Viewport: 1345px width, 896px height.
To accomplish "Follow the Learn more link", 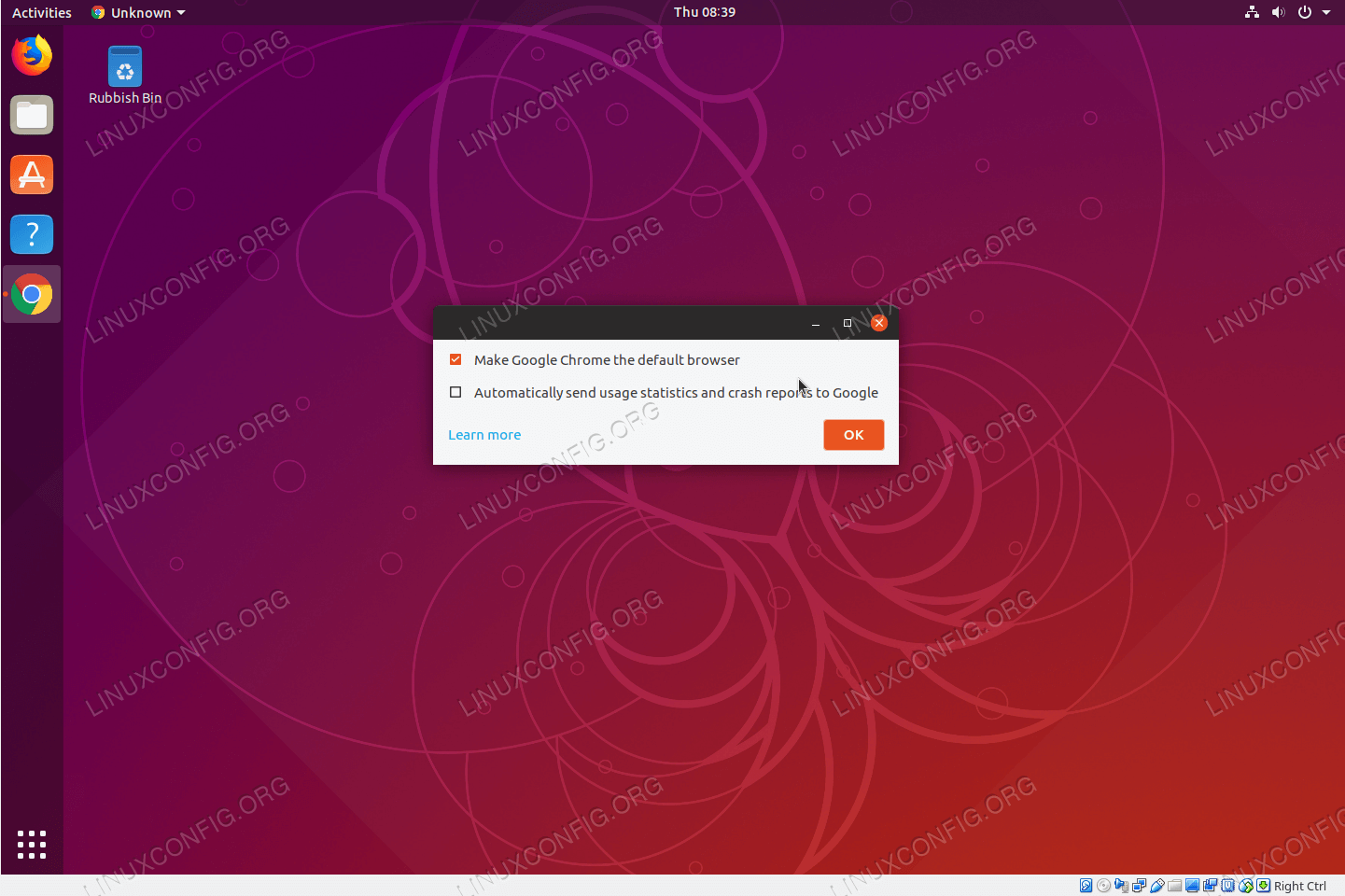I will click(x=484, y=435).
